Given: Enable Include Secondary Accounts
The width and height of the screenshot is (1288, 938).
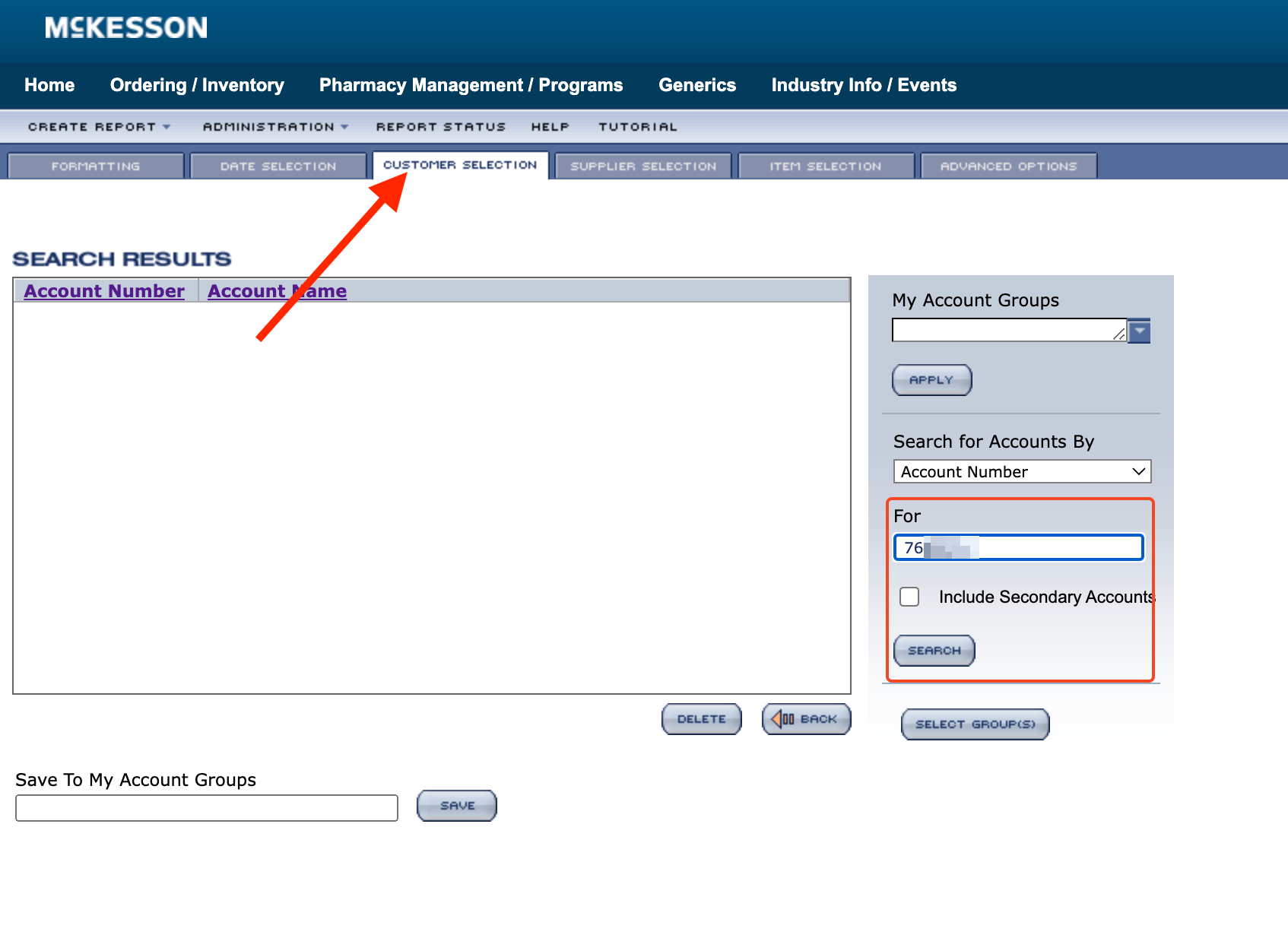Looking at the screenshot, I should pyautogui.click(x=909, y=597).
